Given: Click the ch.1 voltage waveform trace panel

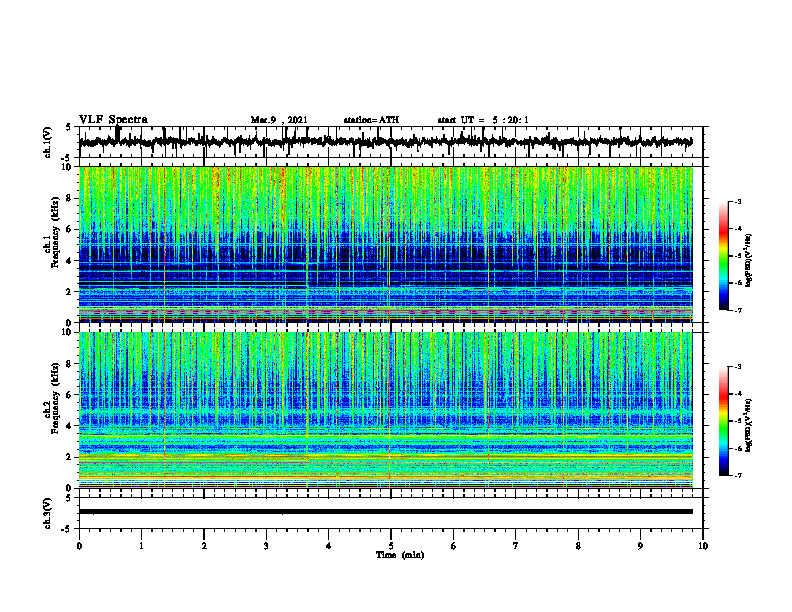Looking at the screenshot, I should (391, 142).
